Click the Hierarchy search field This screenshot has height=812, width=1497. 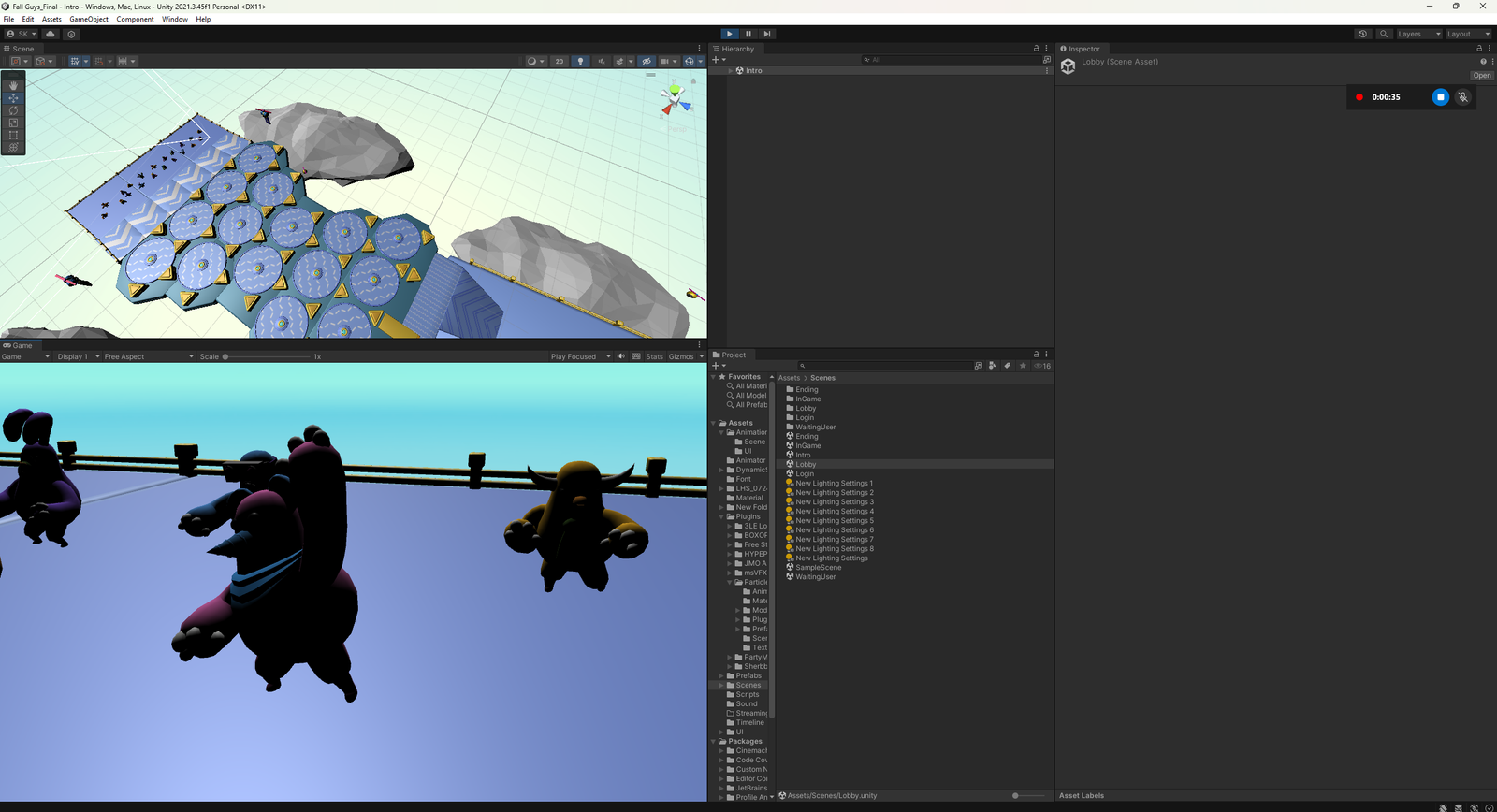click(951, 60)
